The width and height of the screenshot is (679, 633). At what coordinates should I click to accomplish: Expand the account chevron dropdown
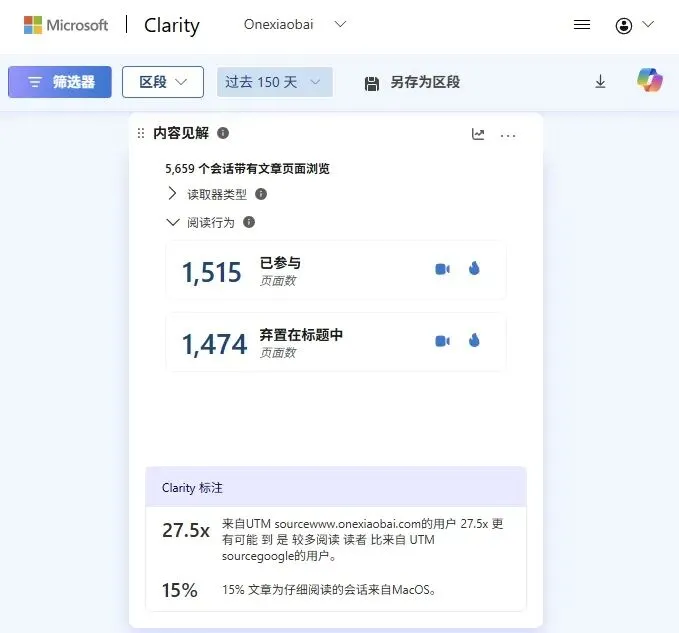pos(648,24)
